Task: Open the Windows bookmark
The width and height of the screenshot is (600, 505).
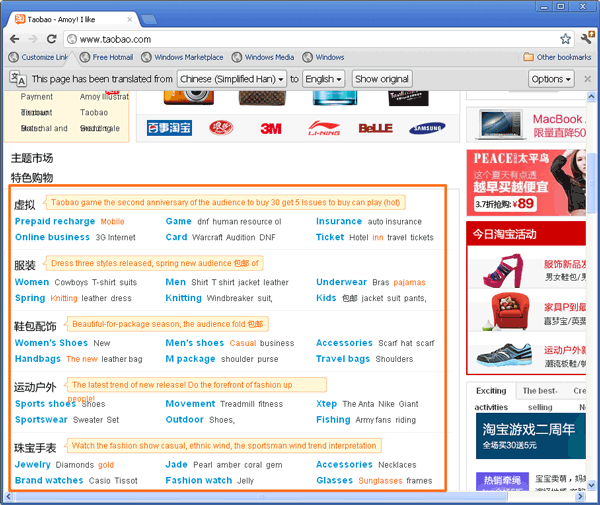Action: (323, 57)
